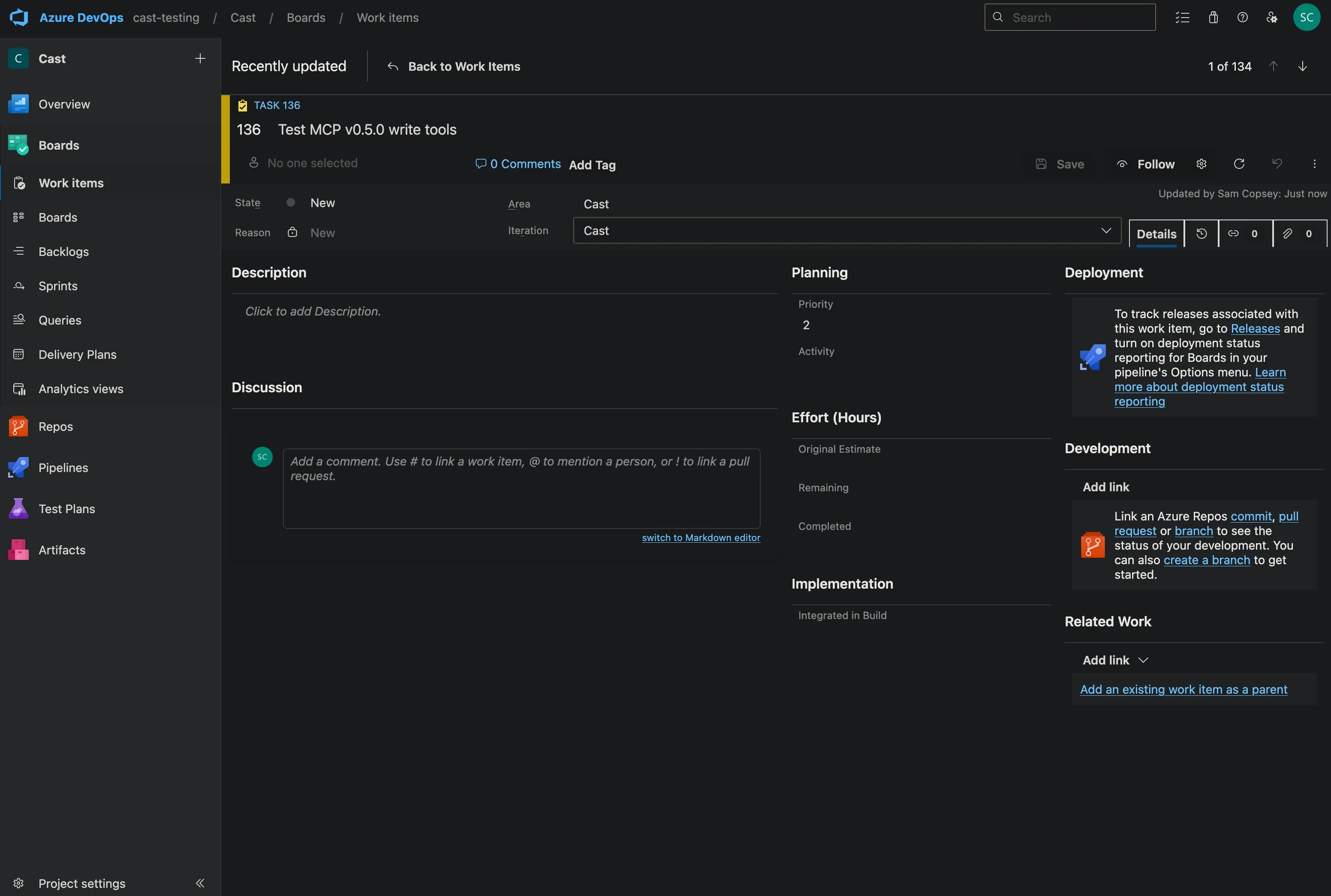Switch to Markdown editor for comments
Screen dimensions: 1331x896
(x=701, y=537)
